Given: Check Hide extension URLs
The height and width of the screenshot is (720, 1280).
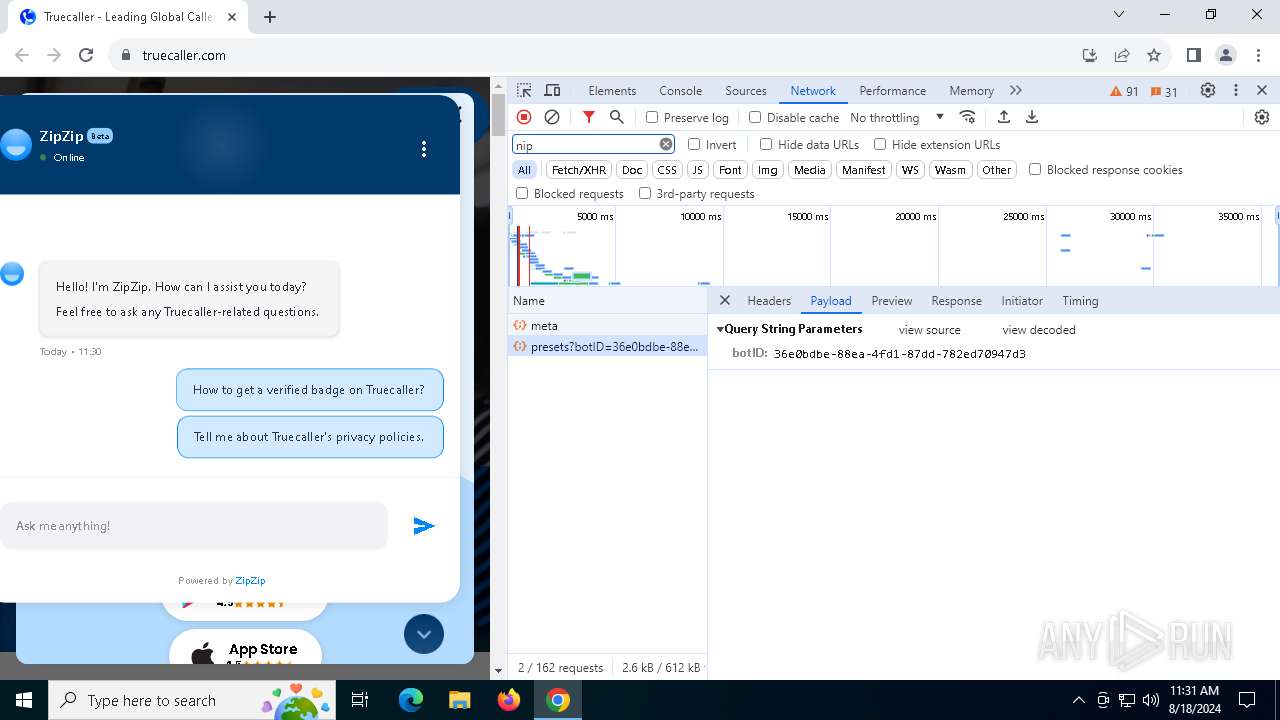Looking at the screenshot, I should coord(880,144).
